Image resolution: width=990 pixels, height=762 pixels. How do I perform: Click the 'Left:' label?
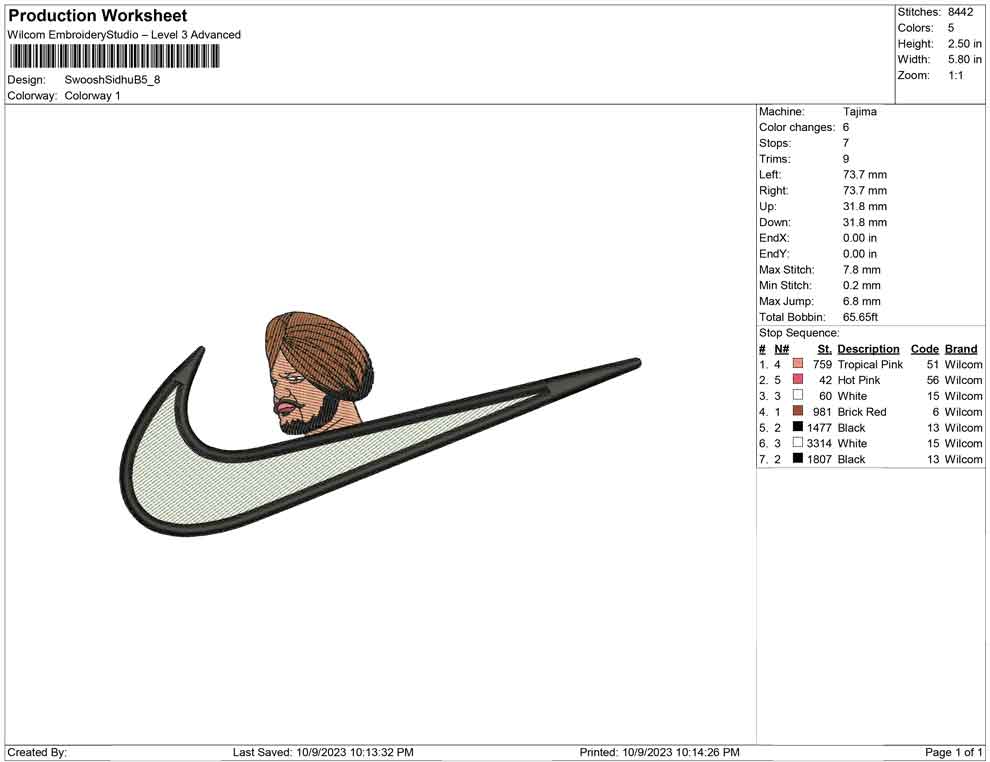click(770, 175)
